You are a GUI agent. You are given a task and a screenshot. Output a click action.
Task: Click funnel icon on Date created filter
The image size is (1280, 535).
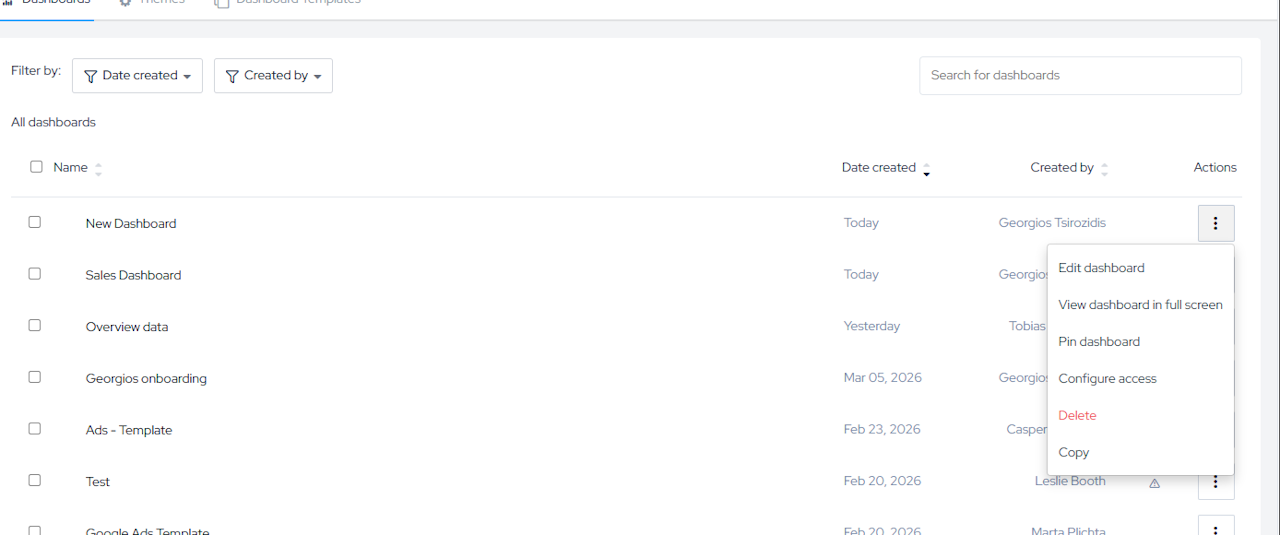point(91,76)
